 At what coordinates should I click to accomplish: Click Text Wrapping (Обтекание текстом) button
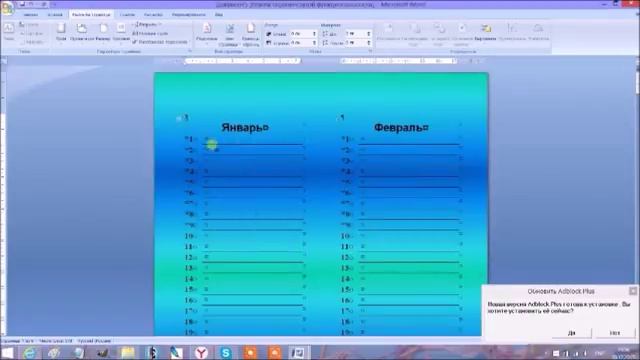(x=462, y=34)
